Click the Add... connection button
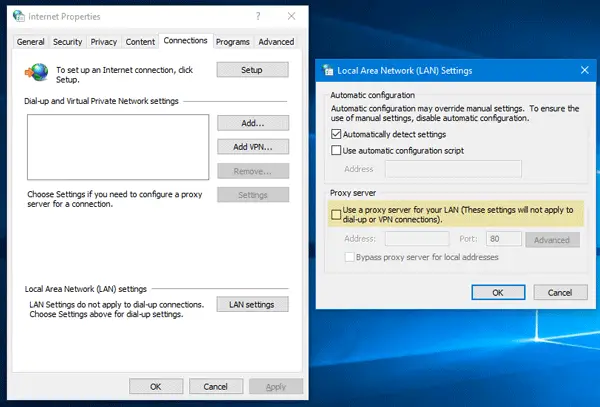This screenshot has height=407, width=600. (253, 123)
